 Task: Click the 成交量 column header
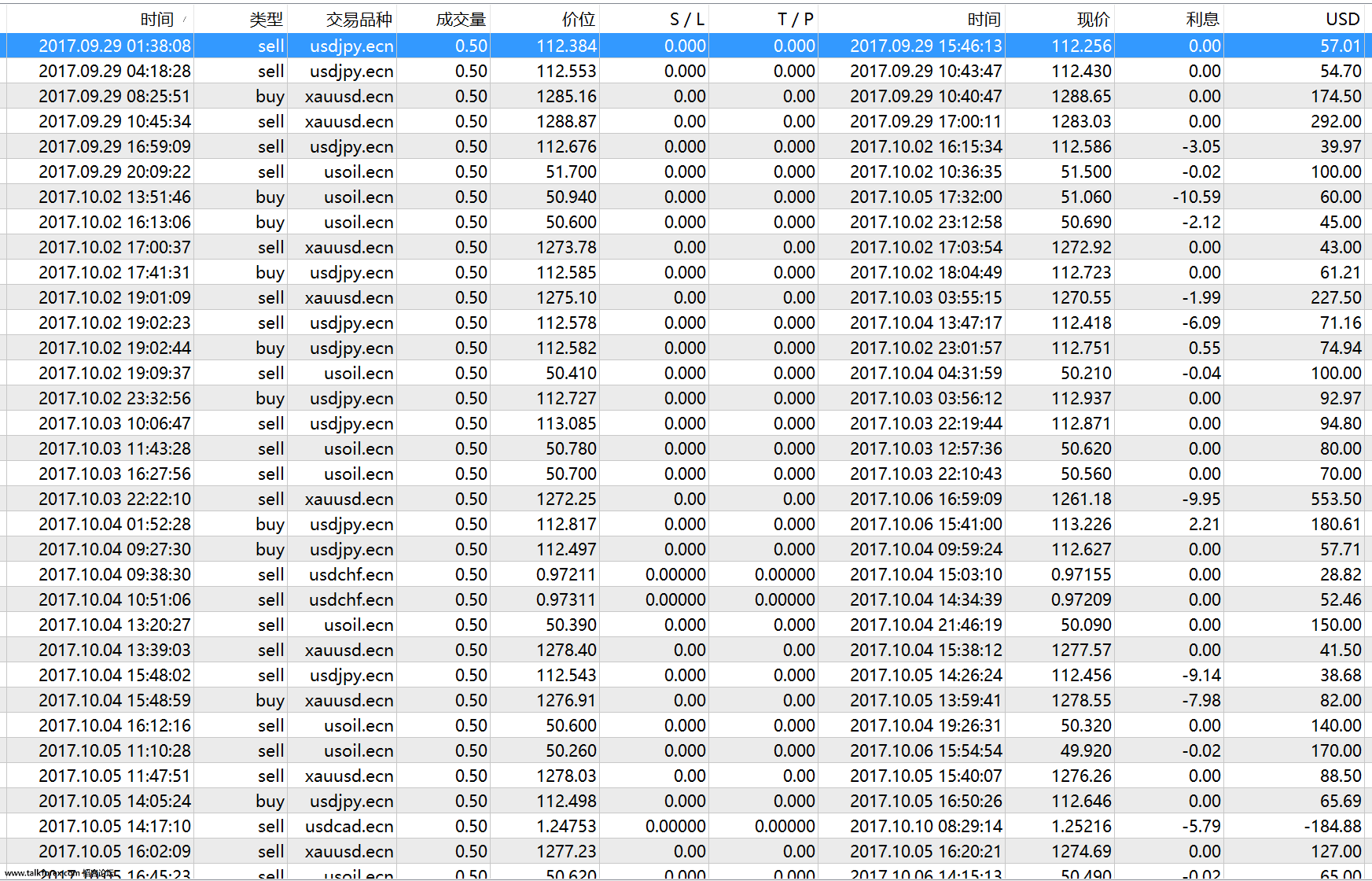[x=461, y=20]
